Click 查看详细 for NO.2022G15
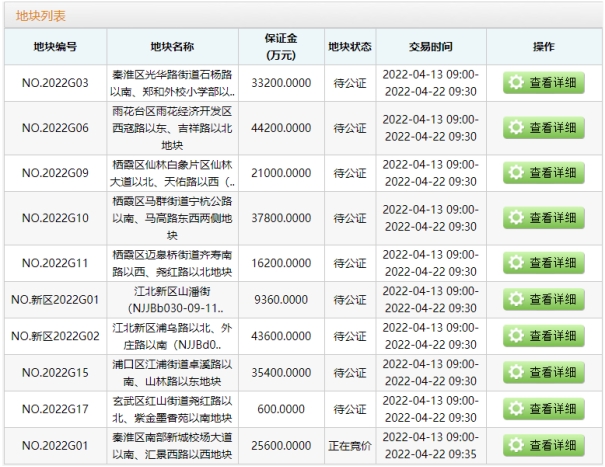 pyautogui.click(x=544, y=372)
